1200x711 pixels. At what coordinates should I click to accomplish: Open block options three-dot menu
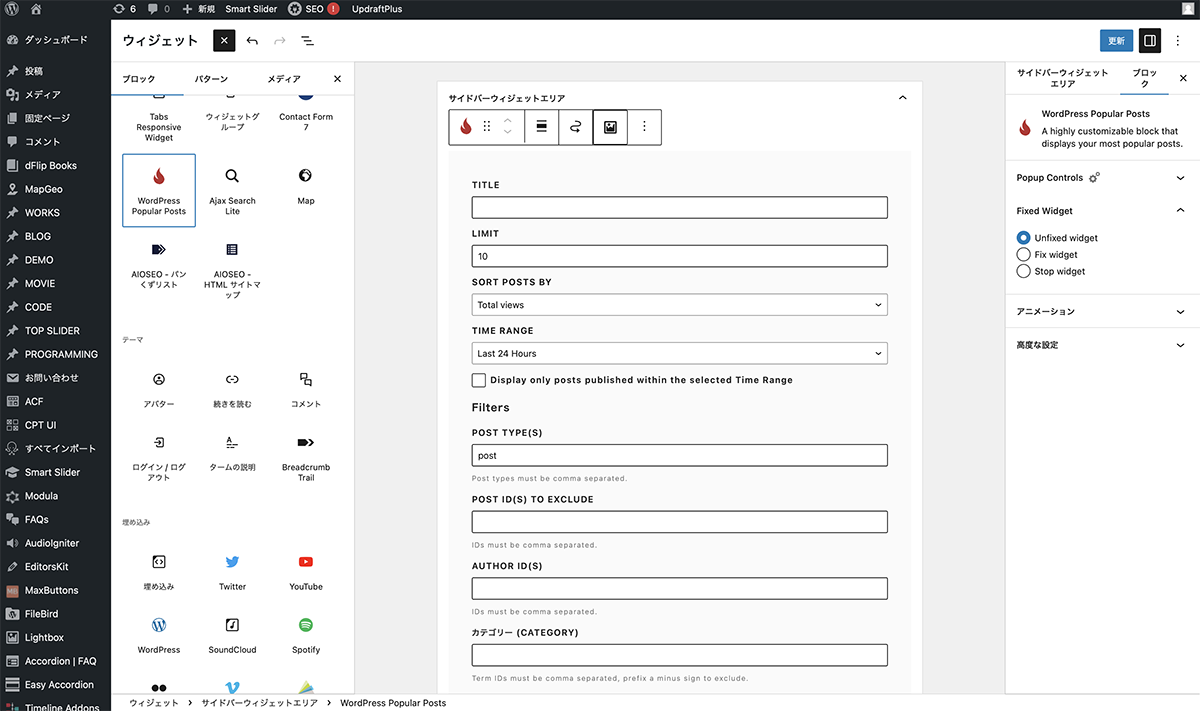(x=644, y=127)
